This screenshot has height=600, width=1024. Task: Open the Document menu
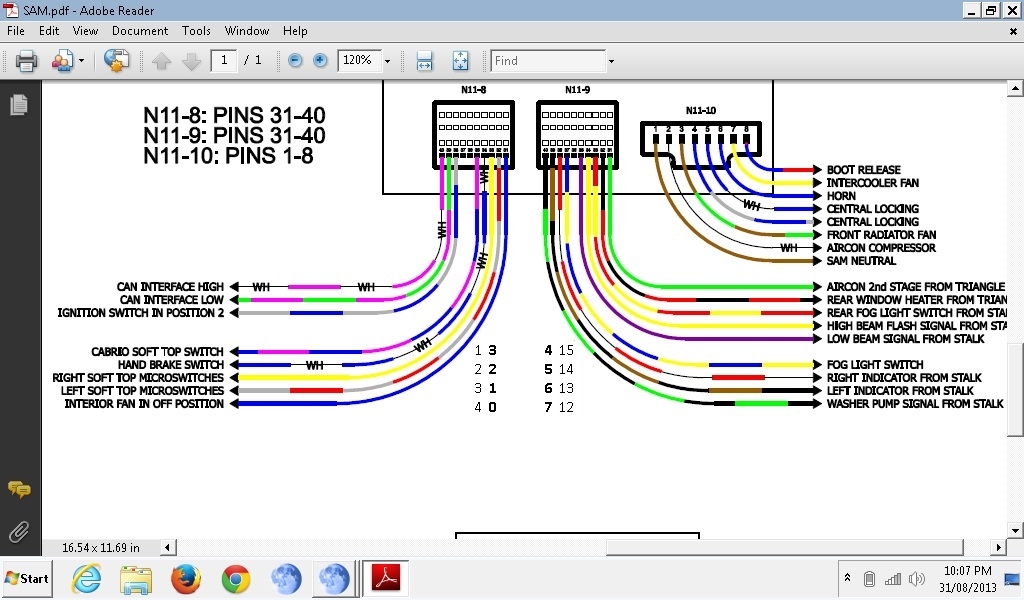tap(140, 31)
